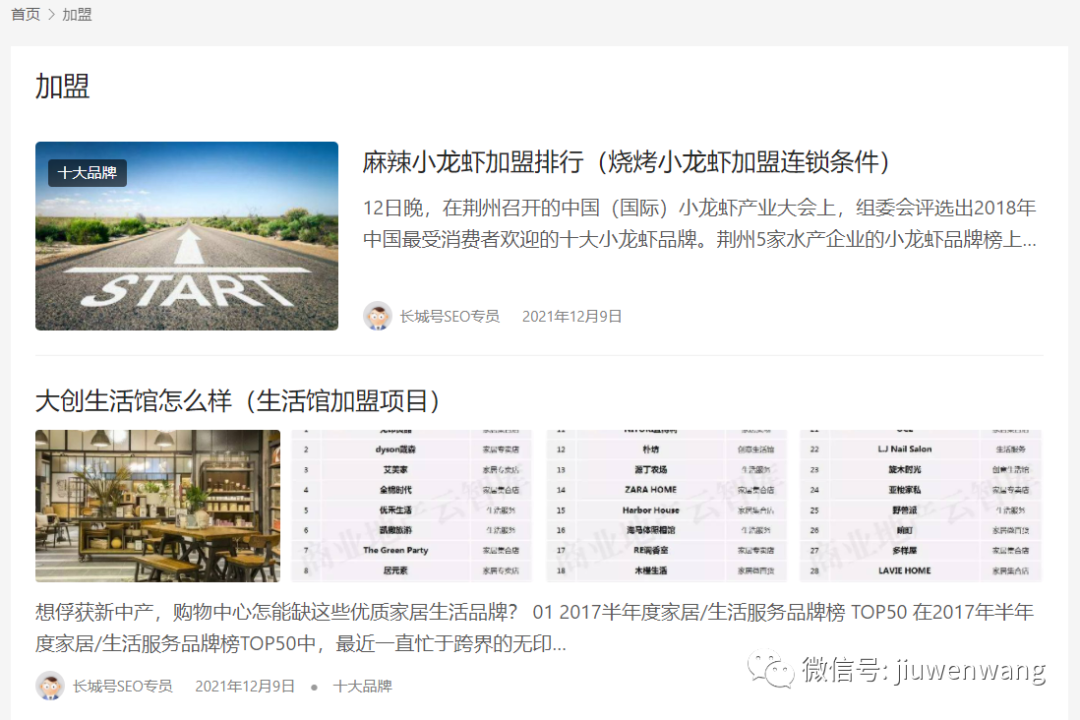
Task: Click the rightmost ranking table showing LAVIE HOME
Action: pos(920,505)
